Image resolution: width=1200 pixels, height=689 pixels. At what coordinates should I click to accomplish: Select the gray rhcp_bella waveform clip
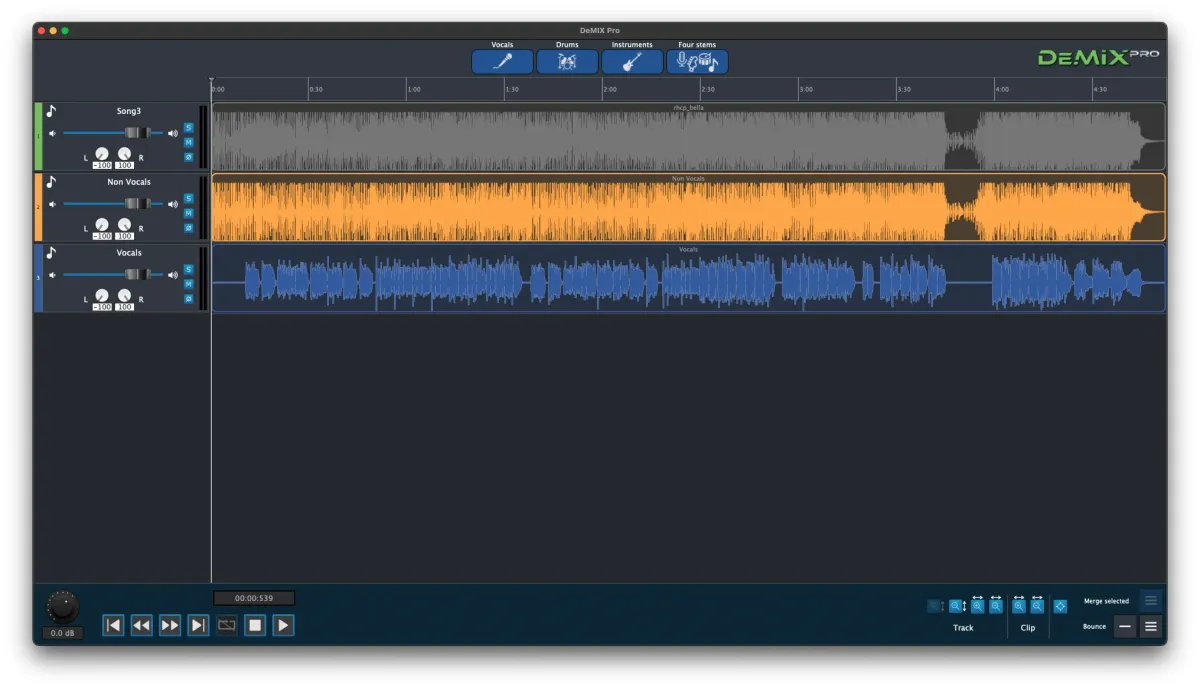[688, 136]
